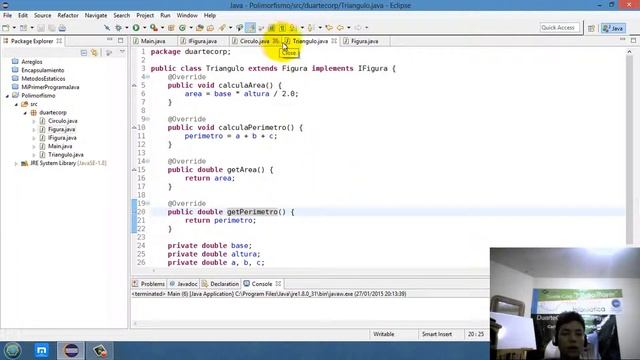Click the Open Type icon
Viewport: 640px width, 360px height.
pos(200,28)
